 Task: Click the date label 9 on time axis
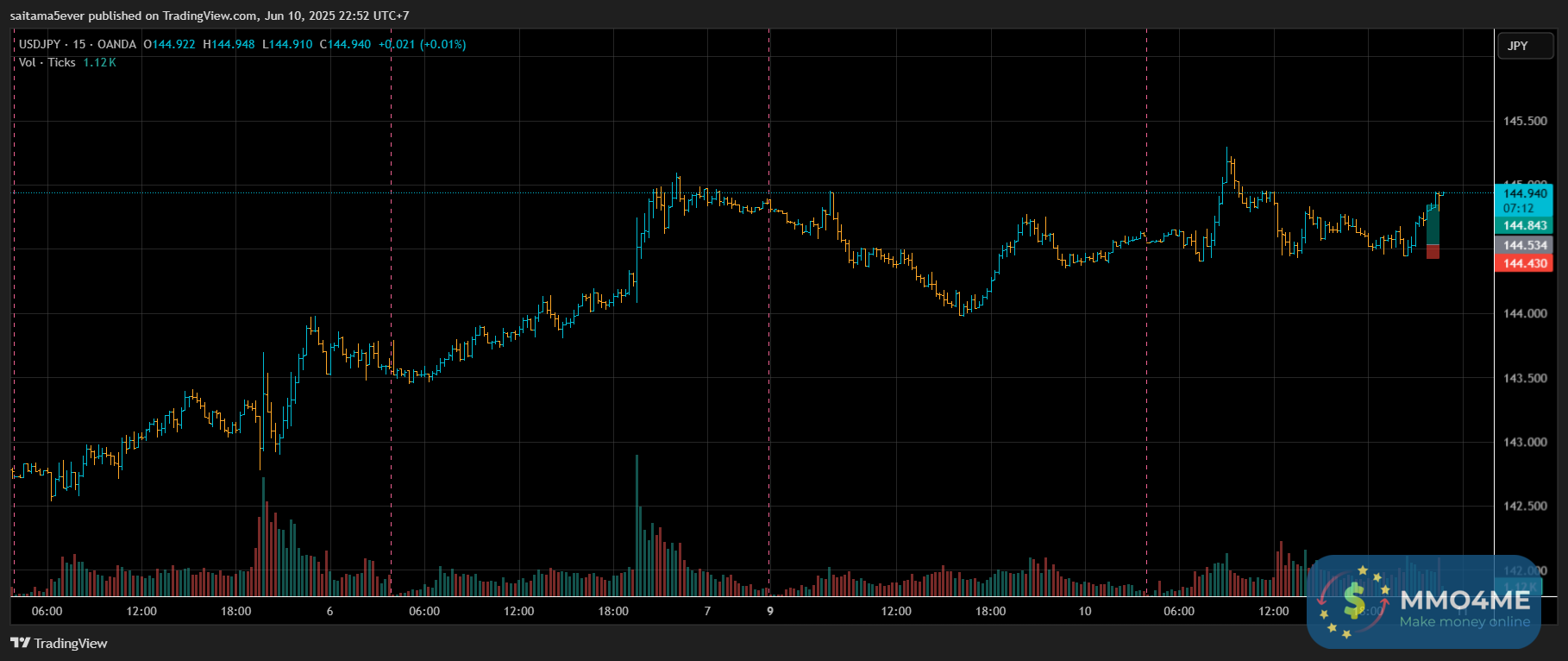point(770,611)
